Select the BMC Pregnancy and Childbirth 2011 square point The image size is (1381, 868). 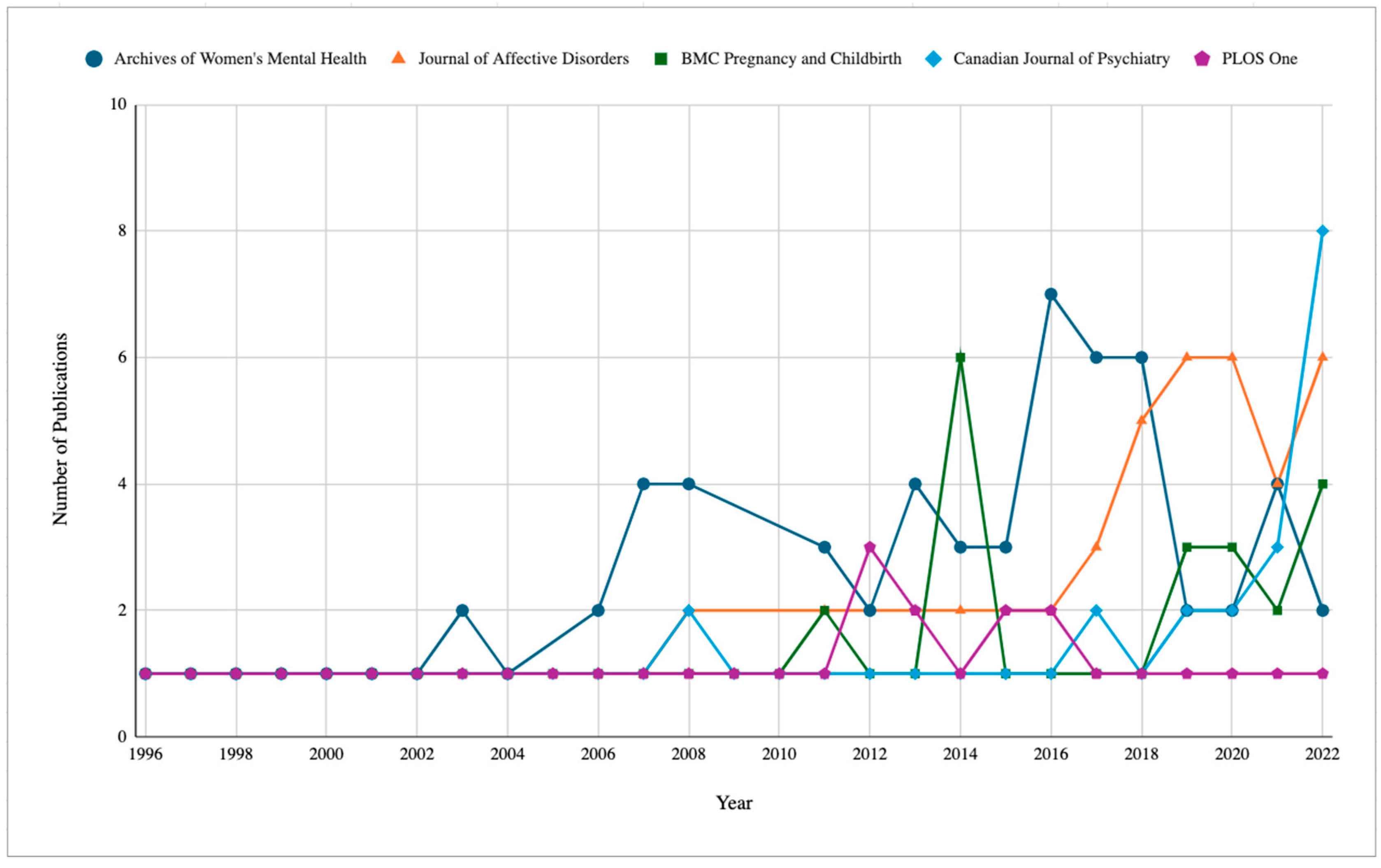(825, 610)
